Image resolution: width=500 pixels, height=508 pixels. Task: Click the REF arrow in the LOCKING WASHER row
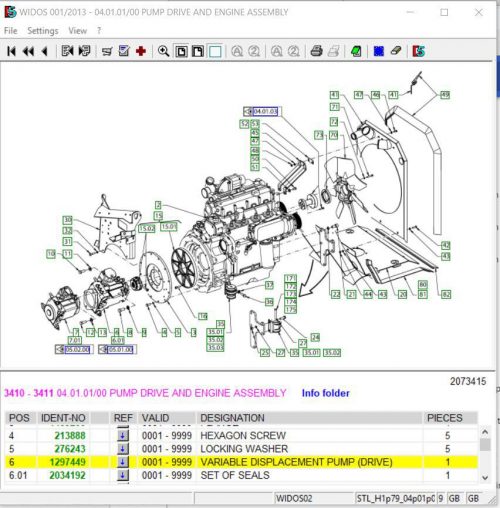pyautogui.click(x=123, y=449)
